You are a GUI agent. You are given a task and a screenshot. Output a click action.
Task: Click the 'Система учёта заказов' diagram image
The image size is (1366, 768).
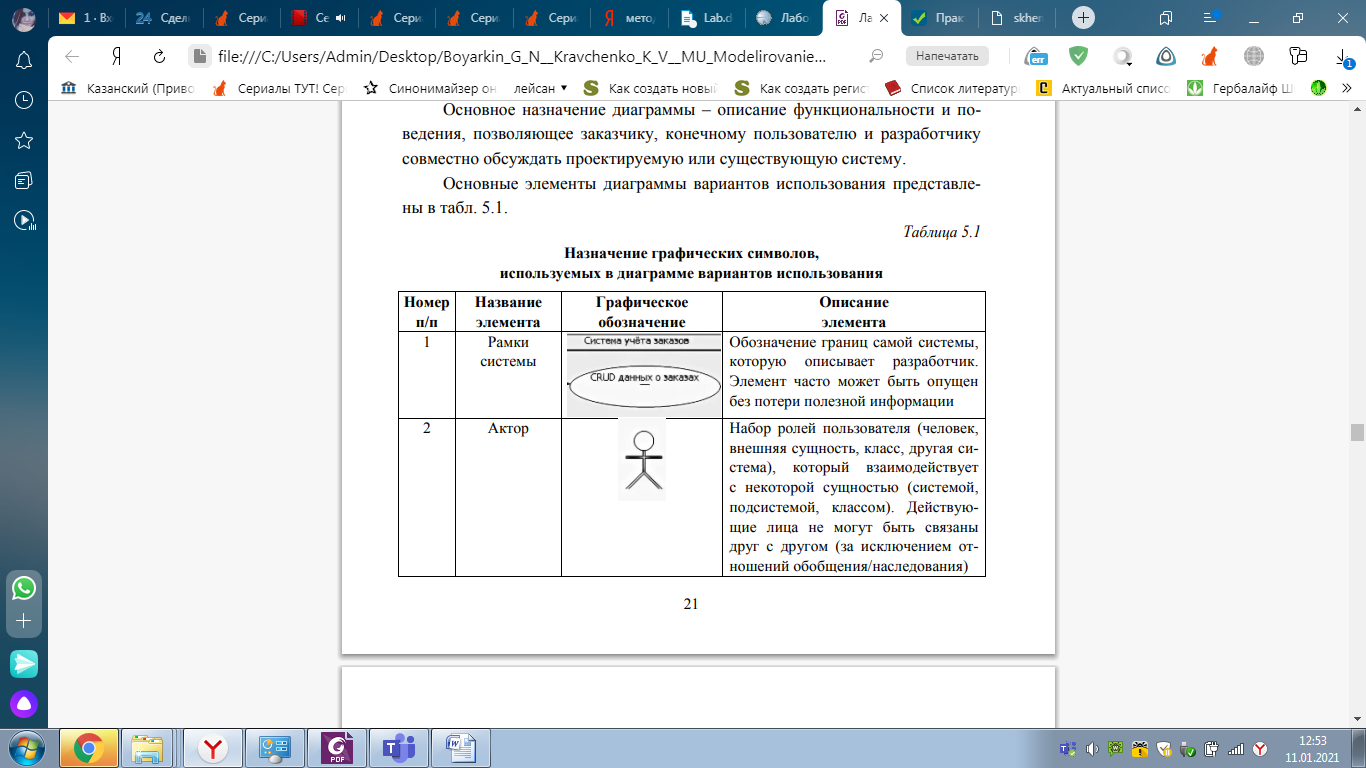click(x=643, y=374)
